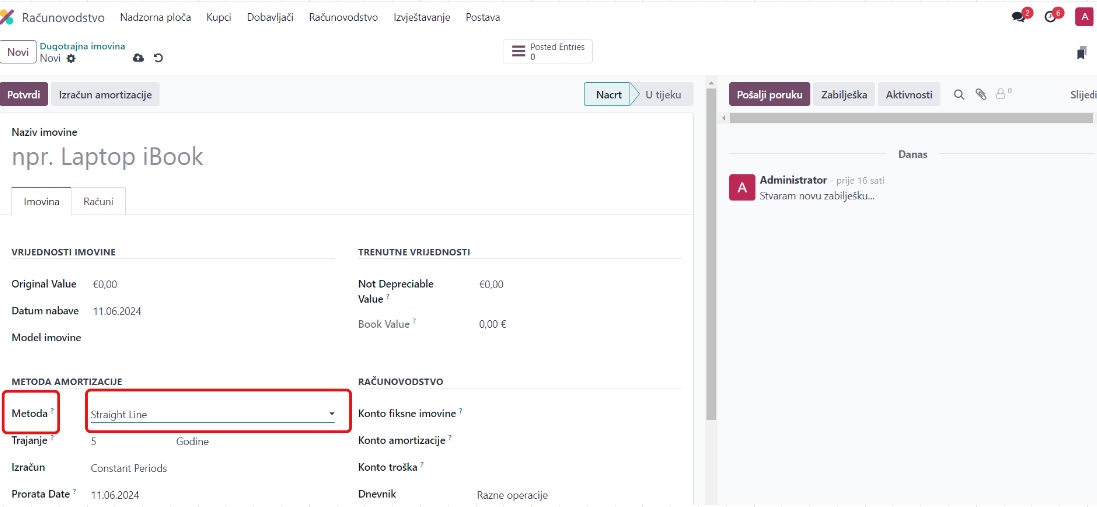The image size is (1097, 507).
Task: Click the gear actions icon next to Novi
Action: click(x=71, y=59)
